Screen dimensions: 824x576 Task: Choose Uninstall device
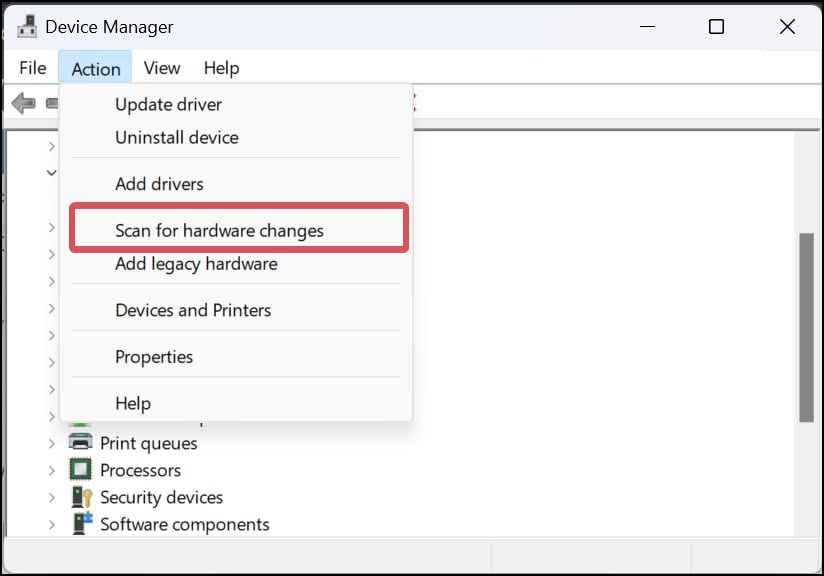click(x=236, y=137)
